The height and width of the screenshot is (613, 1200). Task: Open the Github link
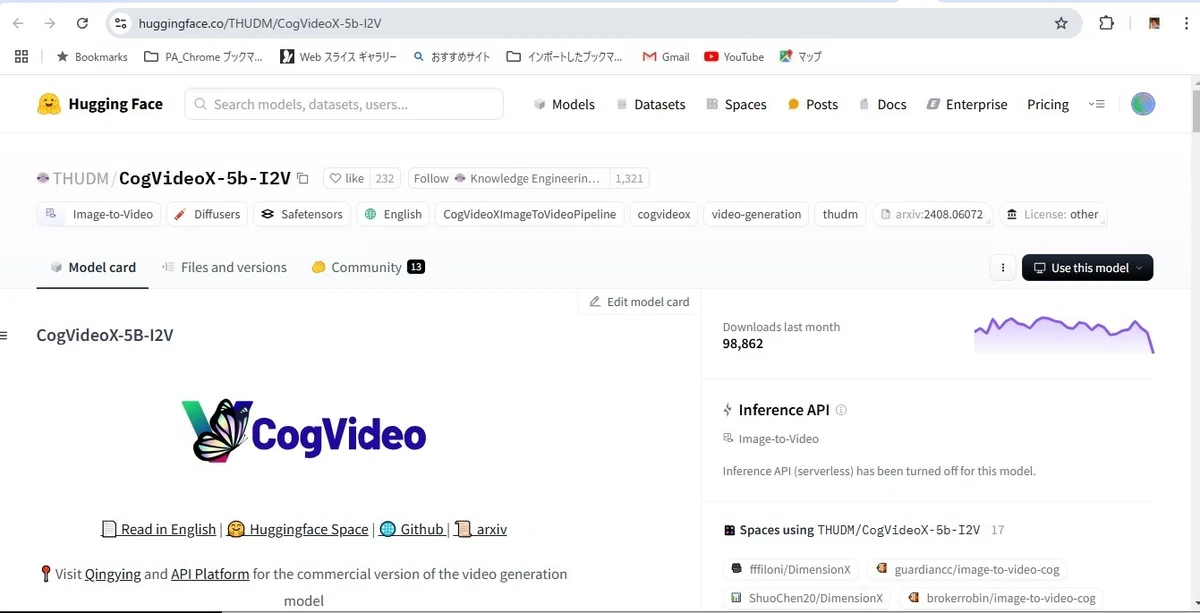(x=411, y=529)
